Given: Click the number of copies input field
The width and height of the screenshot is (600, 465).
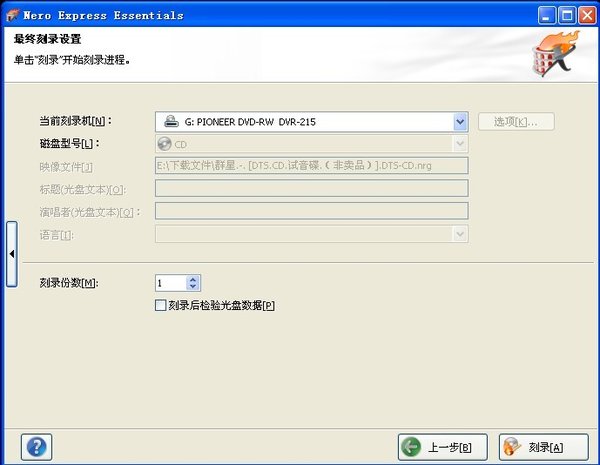Looking at the screenshot, I should [x=171, y=283].
